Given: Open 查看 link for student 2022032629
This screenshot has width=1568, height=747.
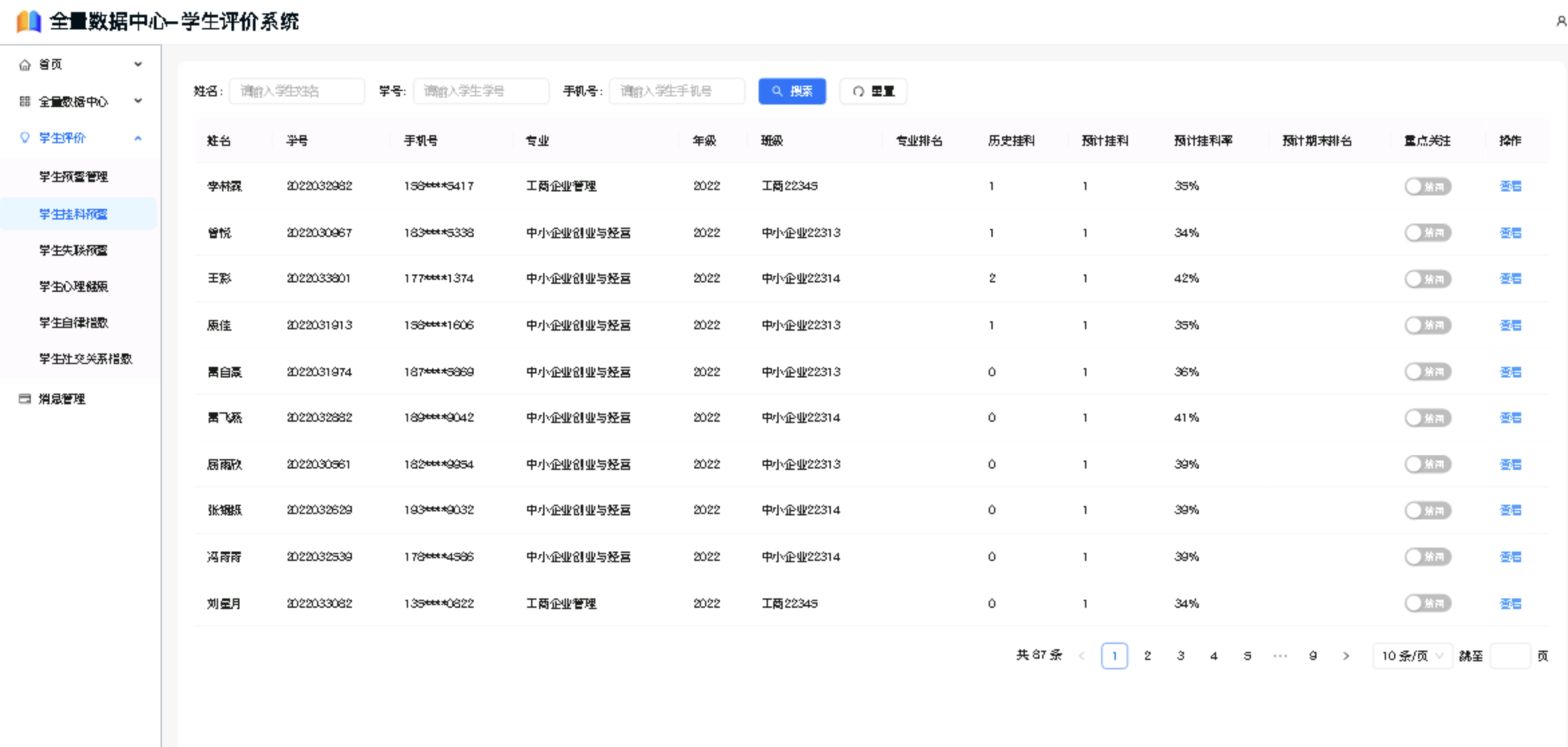Looking at the screenshot, I should pyautogui.click(x=1510, y=510).
